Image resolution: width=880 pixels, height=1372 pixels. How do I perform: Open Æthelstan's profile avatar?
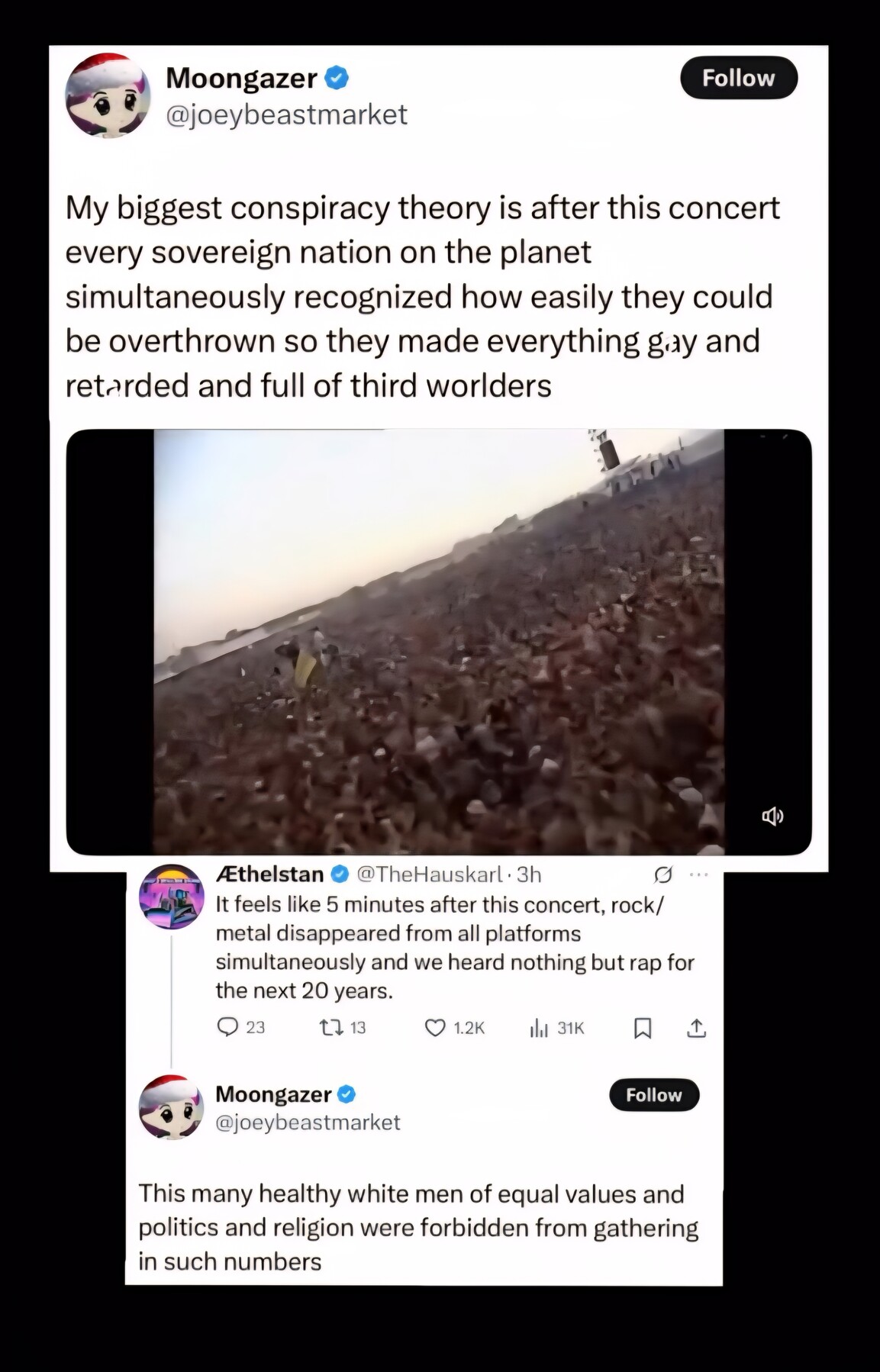click(172, 897)
